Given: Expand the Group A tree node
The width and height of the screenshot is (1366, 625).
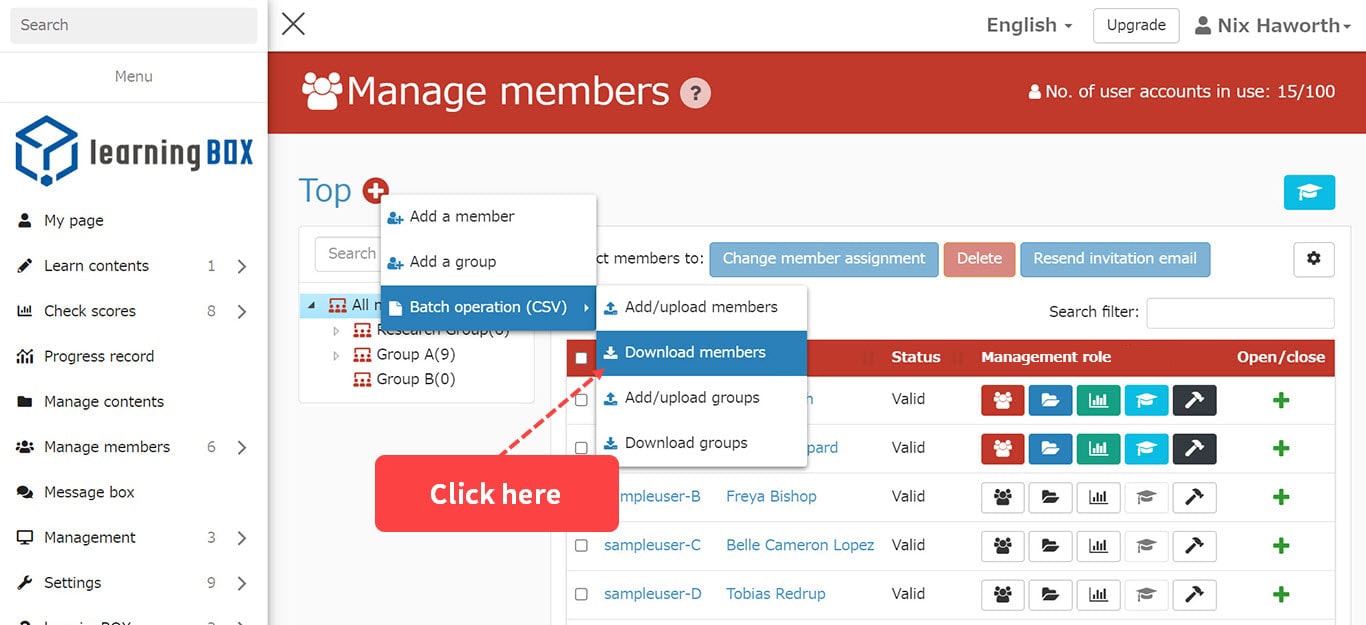Looking at the screenshot, I should (x=336, y=355).
